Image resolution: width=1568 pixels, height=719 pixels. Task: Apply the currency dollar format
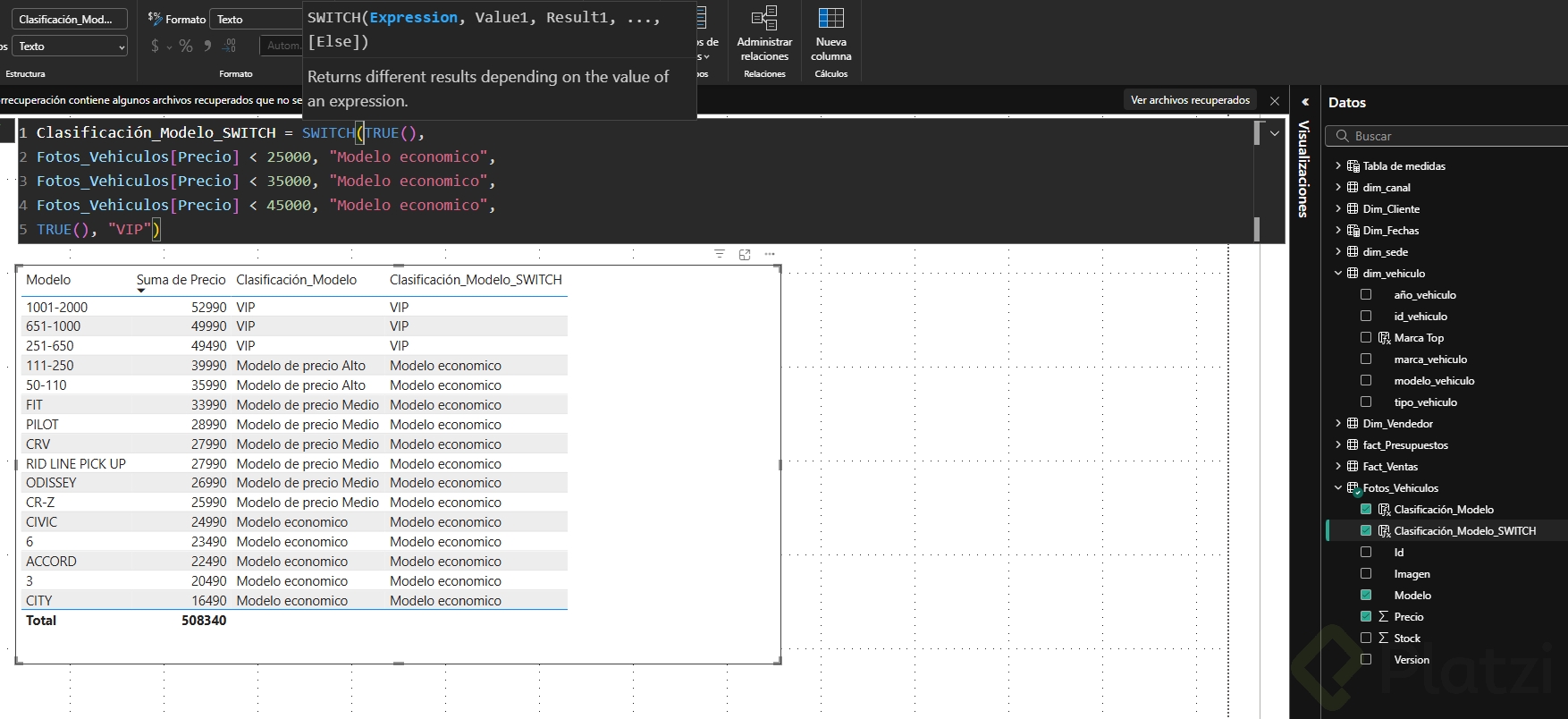156,46
